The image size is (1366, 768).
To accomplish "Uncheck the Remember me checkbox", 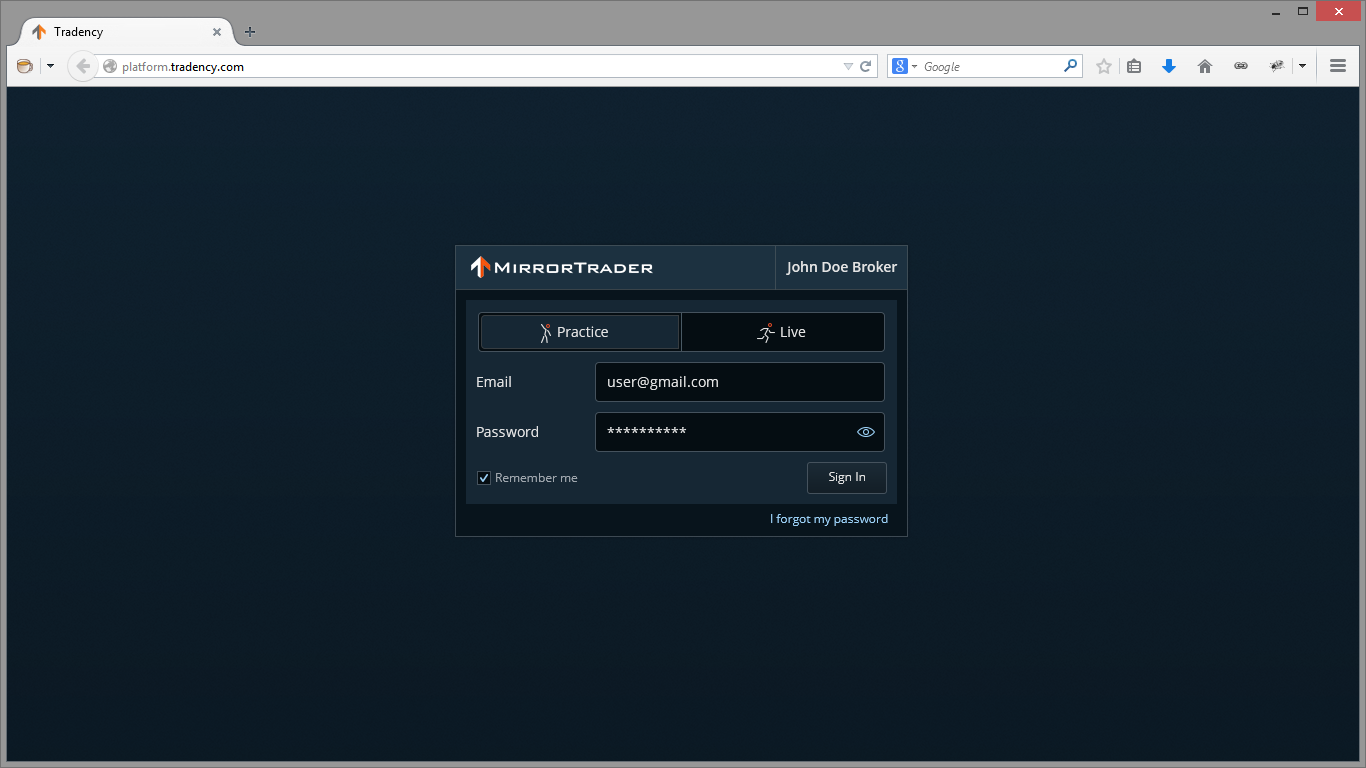I will coord(484,478).
